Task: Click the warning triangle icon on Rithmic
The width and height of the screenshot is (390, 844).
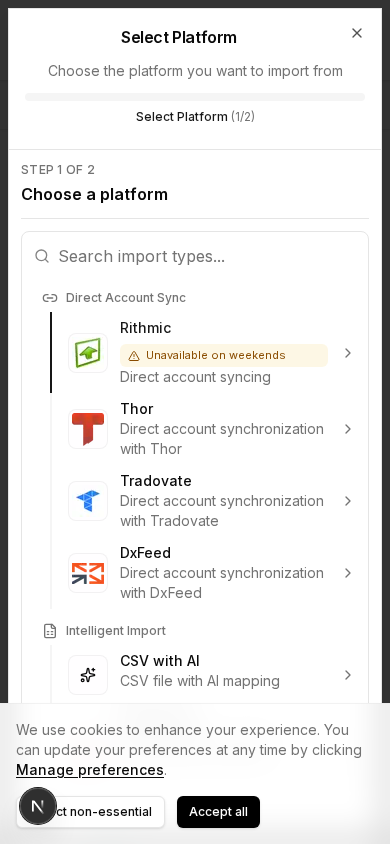Action: click(x=134, y=356)
